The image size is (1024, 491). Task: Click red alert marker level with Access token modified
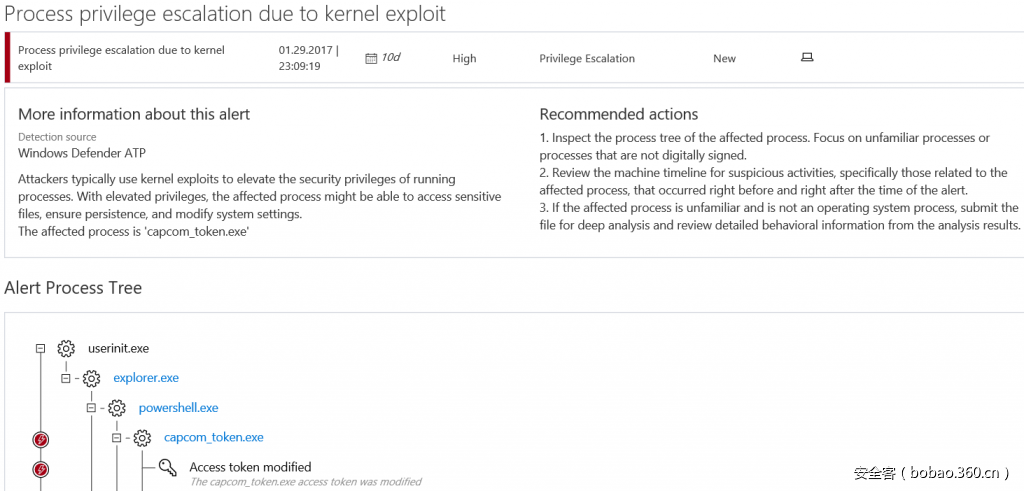point(41,468)
